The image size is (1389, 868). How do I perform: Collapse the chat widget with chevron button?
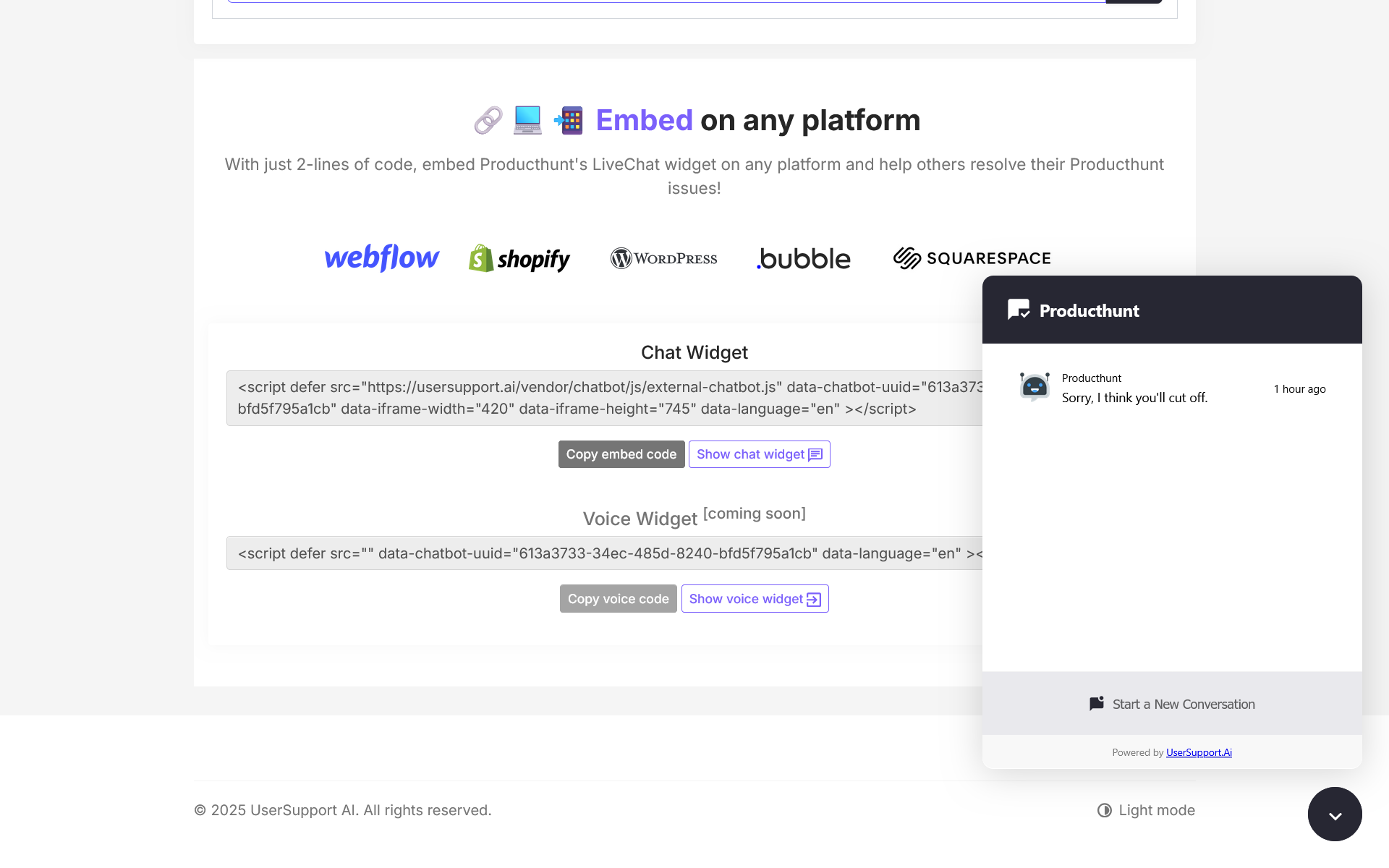tap(1335, 814)
